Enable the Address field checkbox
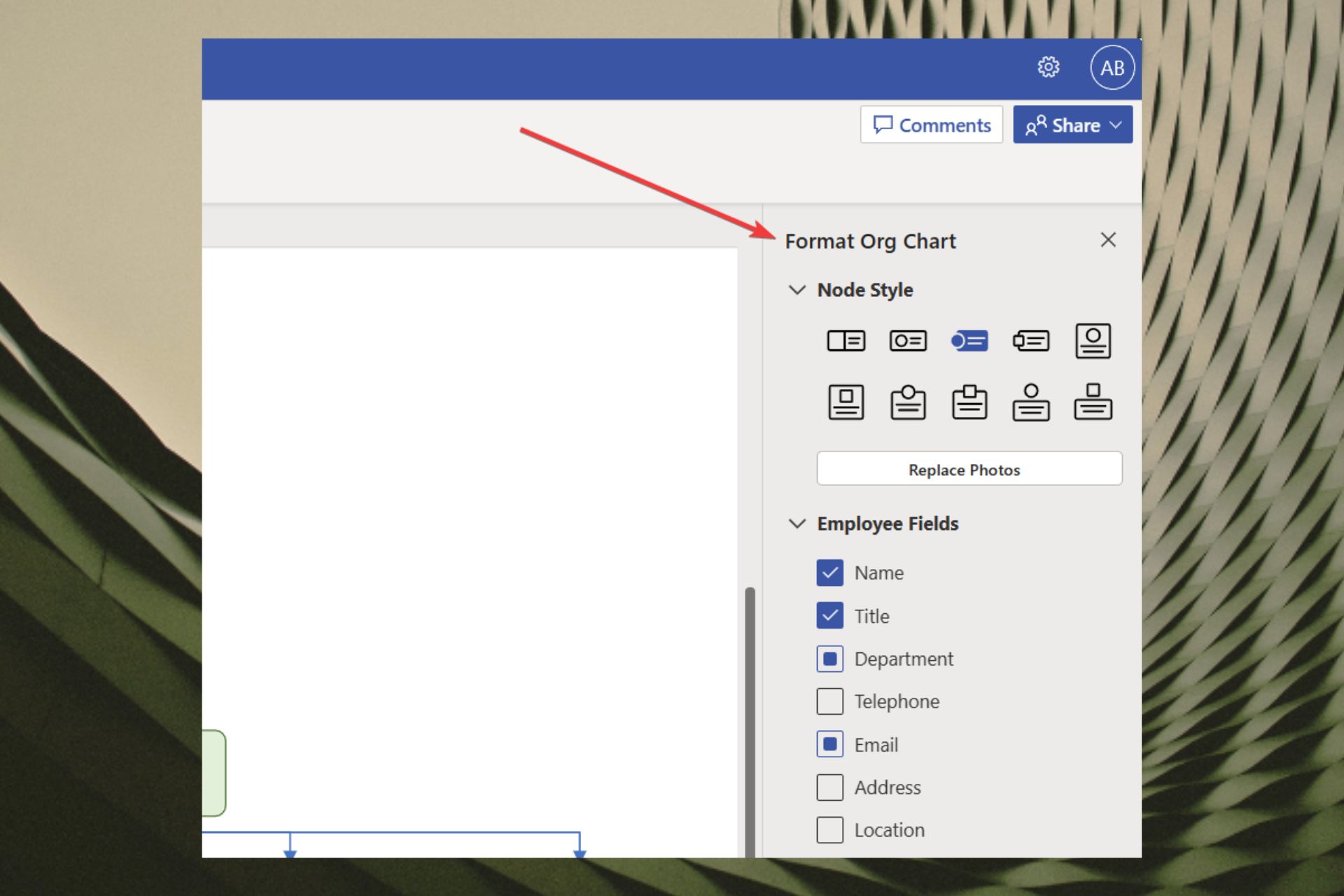This screenshot has width=1344, height=896. 829,787
